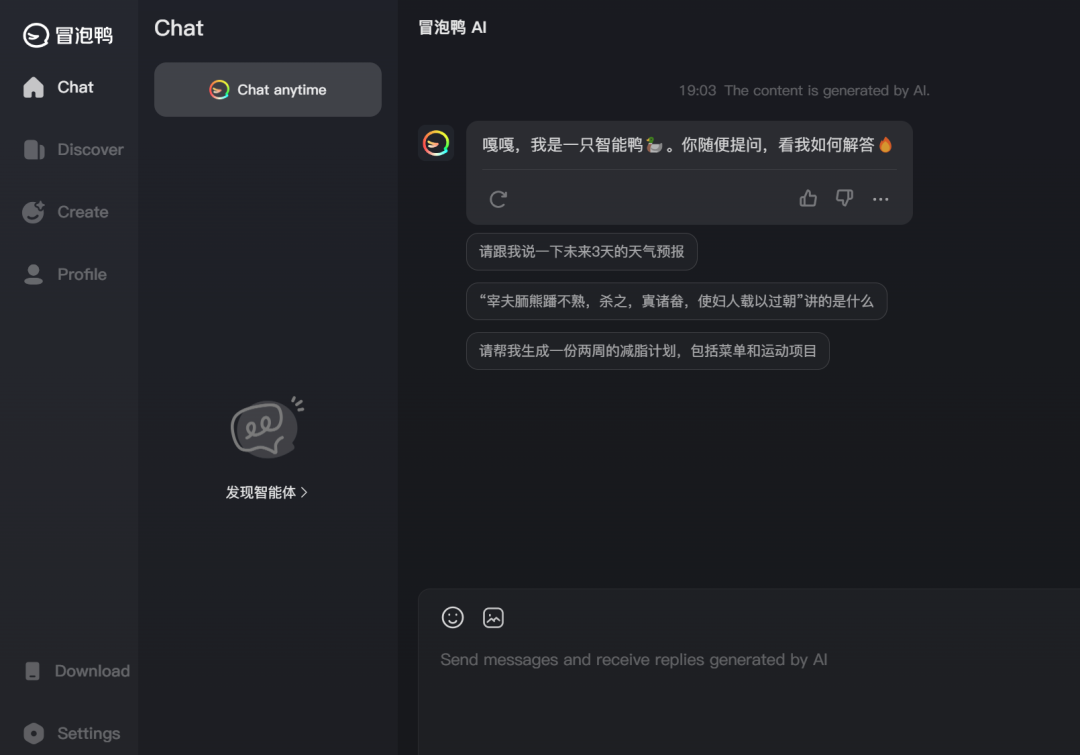Image resolution: width=1080 pixels, height=755 pixels.
Task: Go to the Create section
Action: pyautogui.click(x=65, y=212)
